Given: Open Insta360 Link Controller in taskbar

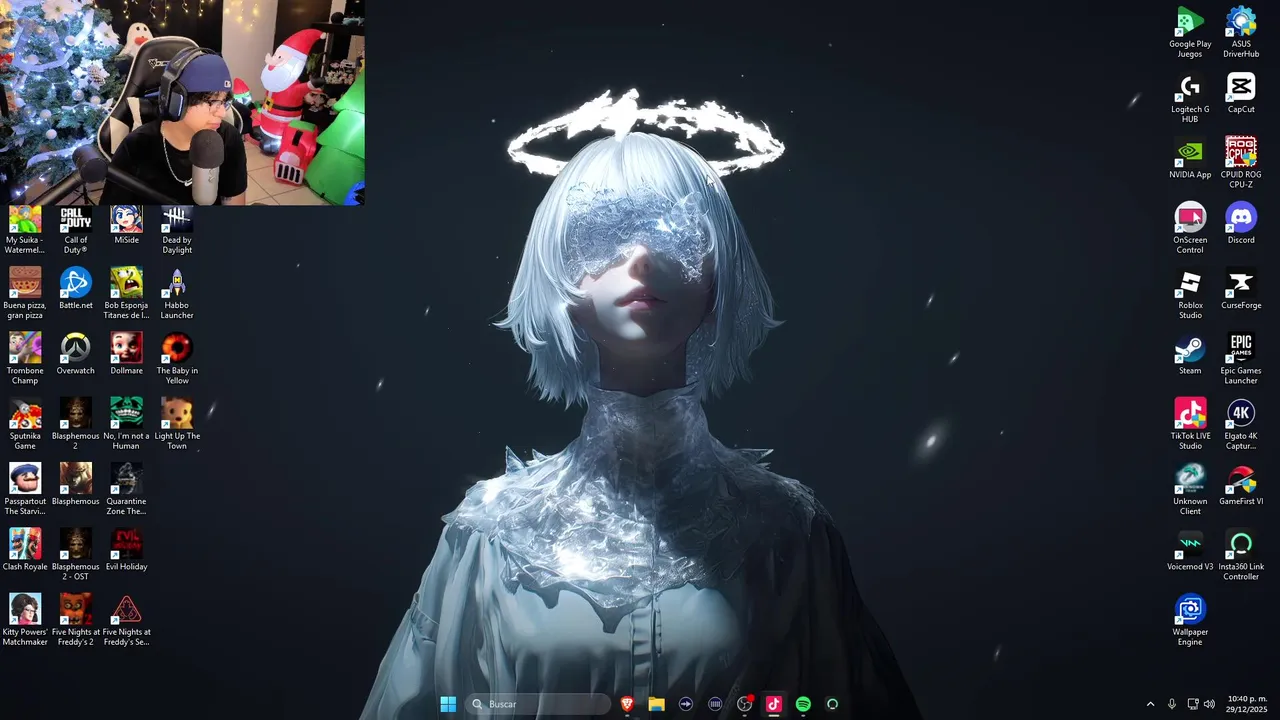Looking at the screenshot, I should 832,704.
